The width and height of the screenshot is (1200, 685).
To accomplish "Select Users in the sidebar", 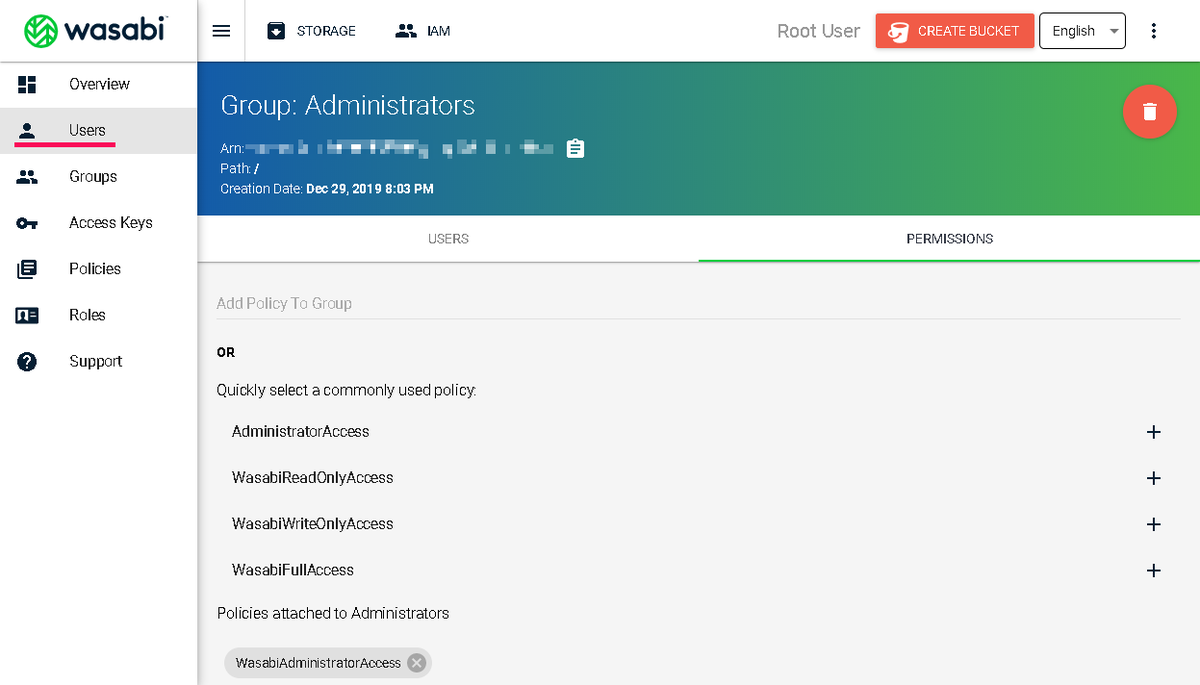I will point(99,130).
